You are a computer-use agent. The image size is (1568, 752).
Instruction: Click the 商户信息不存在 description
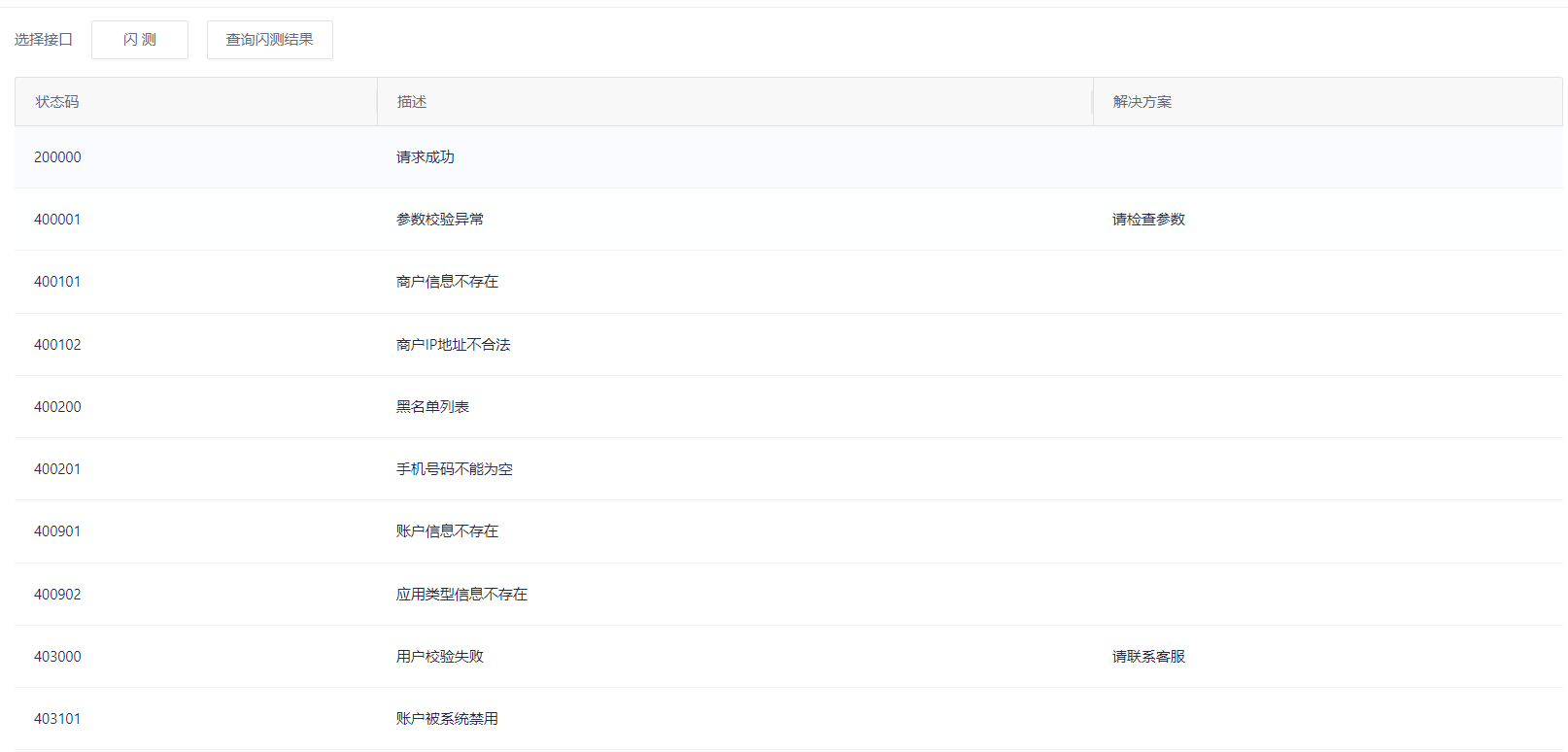pyautogui.click(x=447, y=282)
